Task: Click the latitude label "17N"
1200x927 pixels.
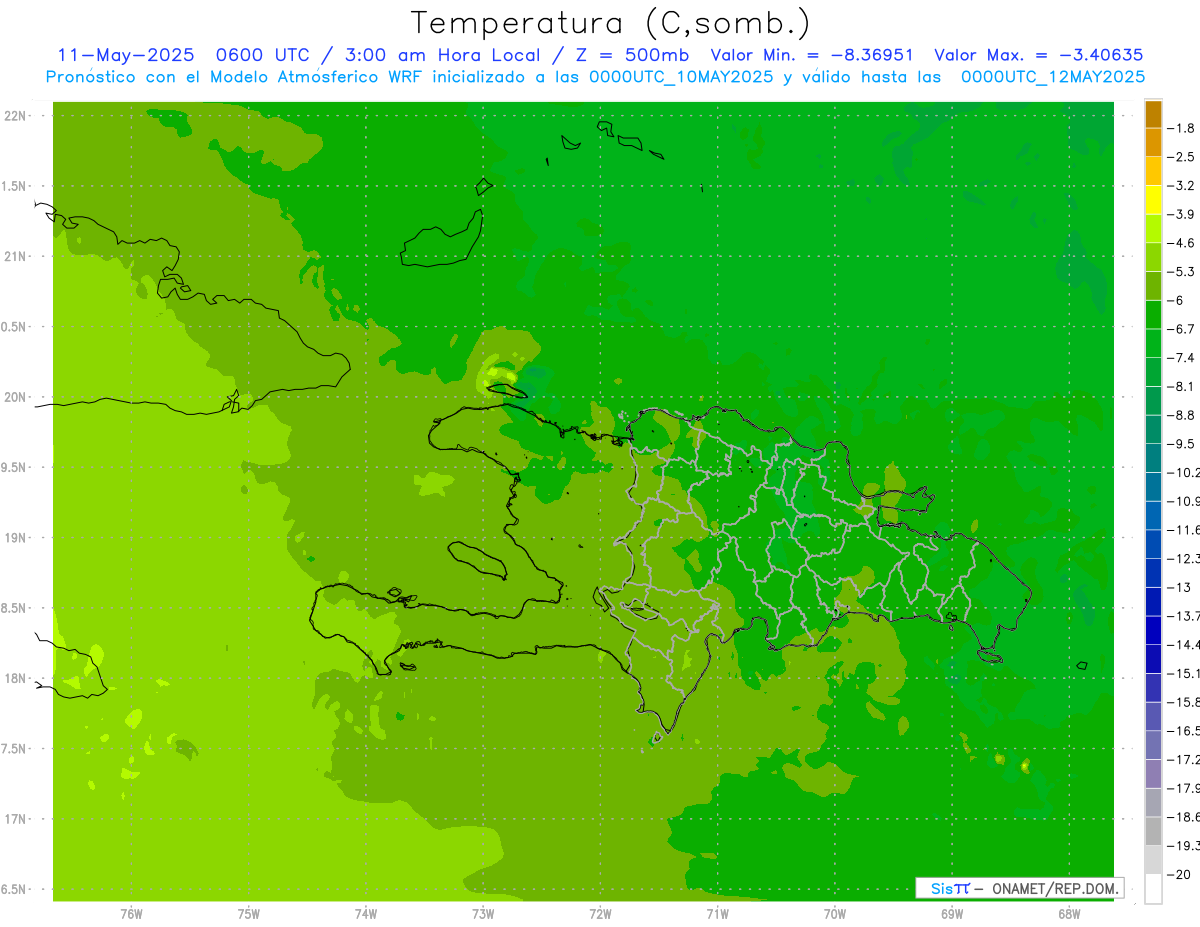Action: tap(15, 819)
